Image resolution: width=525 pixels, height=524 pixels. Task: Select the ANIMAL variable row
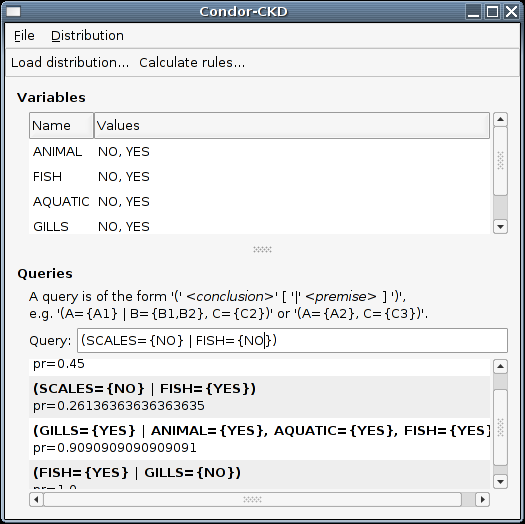coord(259,152)
